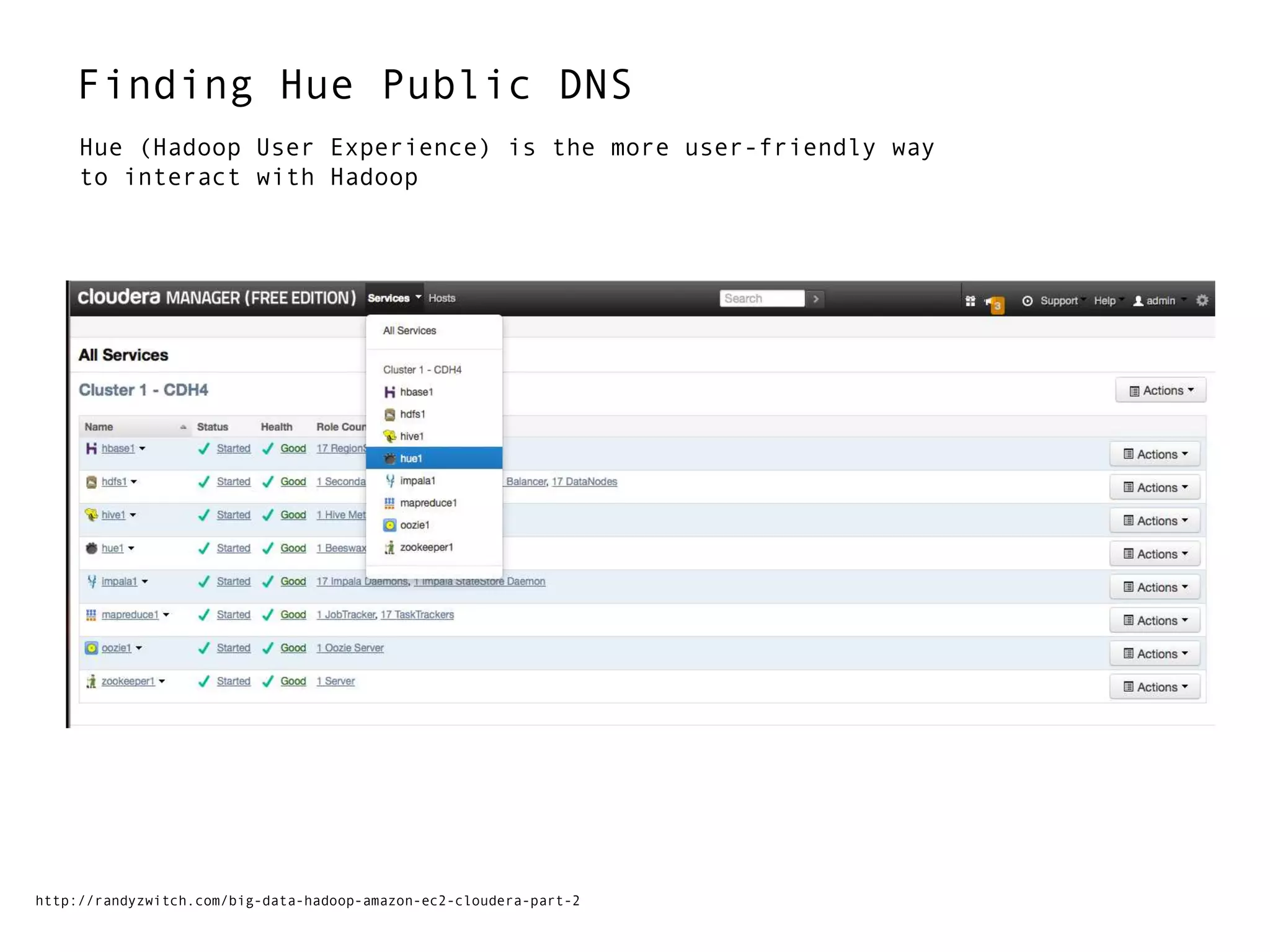
Task: Click the search go arrow button
Action: (x=816, y=299)
